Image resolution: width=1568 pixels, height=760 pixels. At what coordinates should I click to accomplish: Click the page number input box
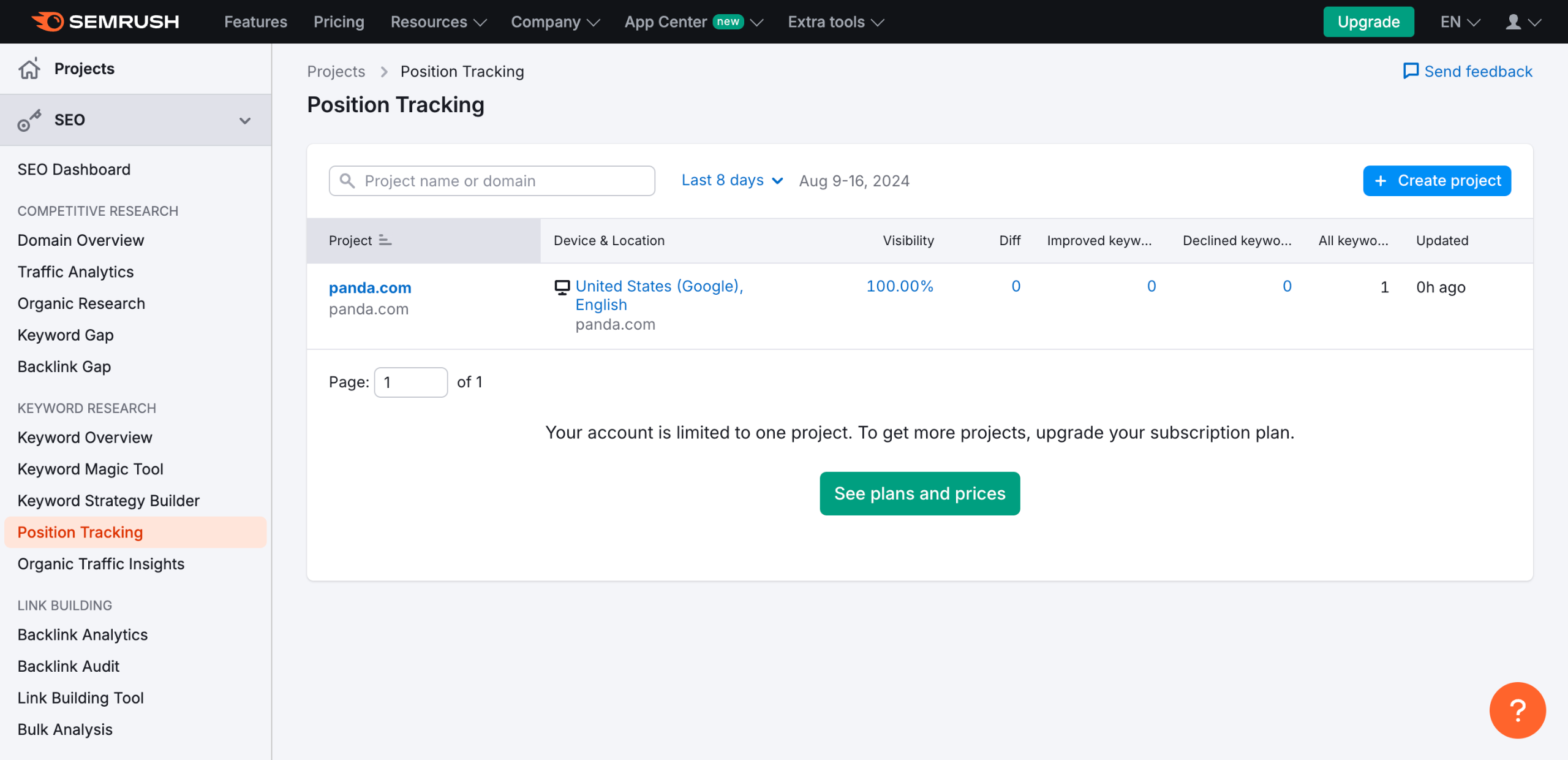point(410,382)
